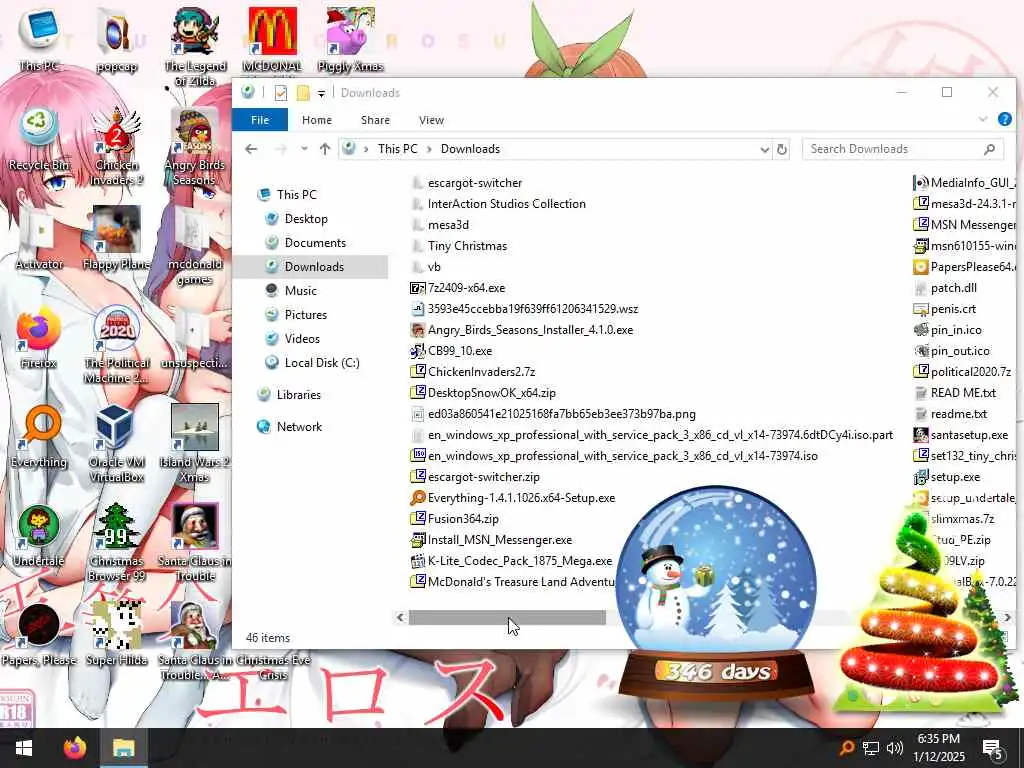Launch the Undertale desktop shortcut

click(39, 536)
